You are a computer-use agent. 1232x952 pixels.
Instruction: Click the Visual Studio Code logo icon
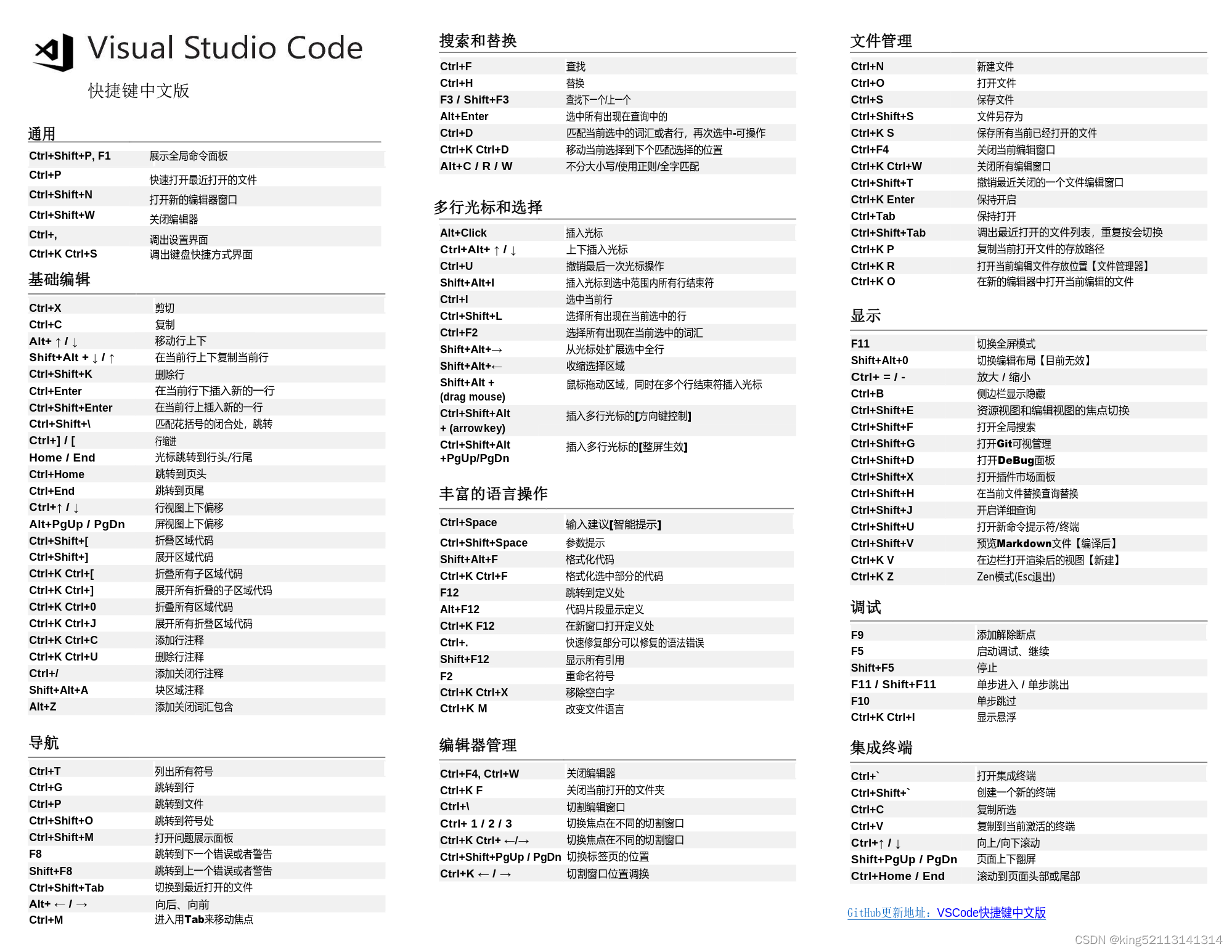coord(54,52)
